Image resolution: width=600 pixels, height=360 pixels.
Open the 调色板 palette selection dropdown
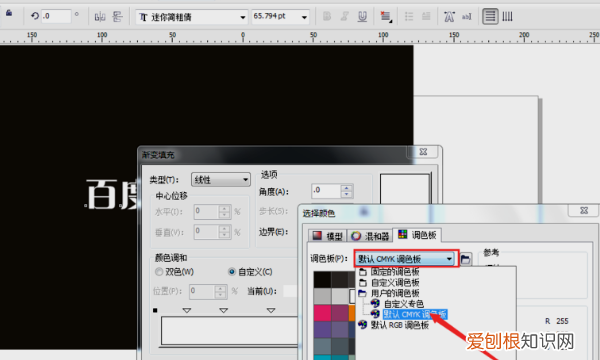click(x=405, y=259)
